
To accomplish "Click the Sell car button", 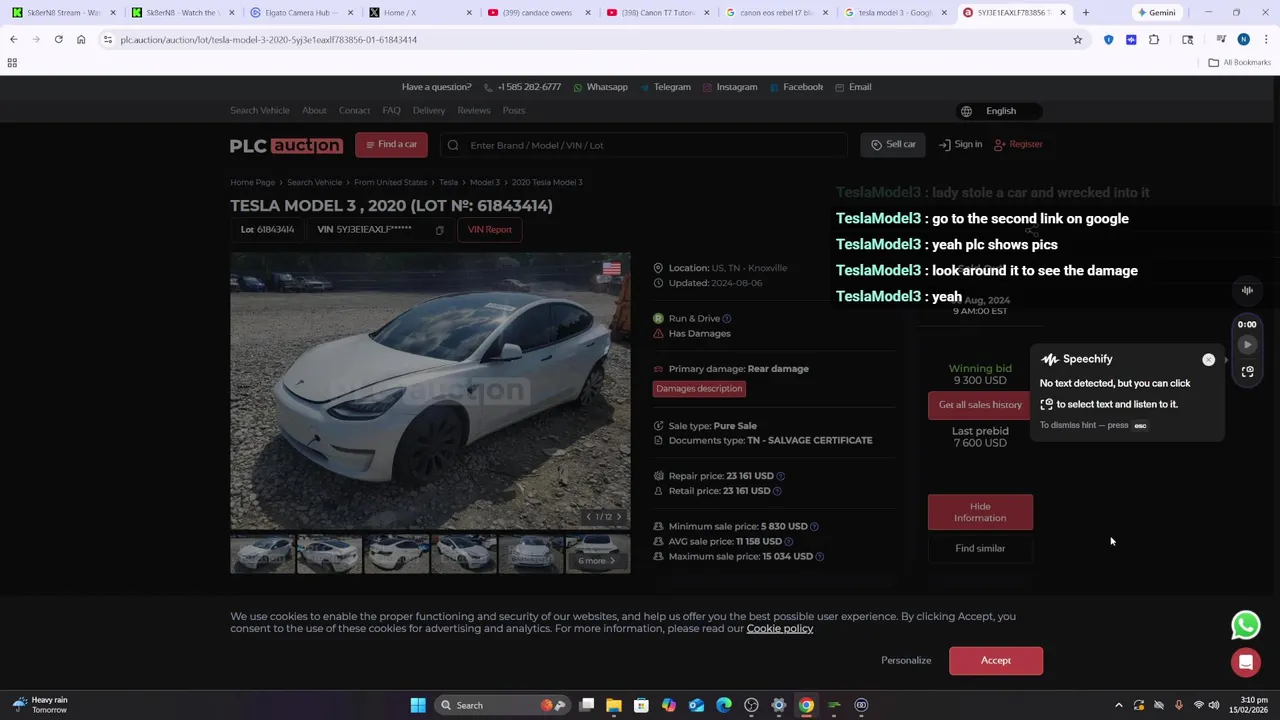I will [x=893, y=144].
